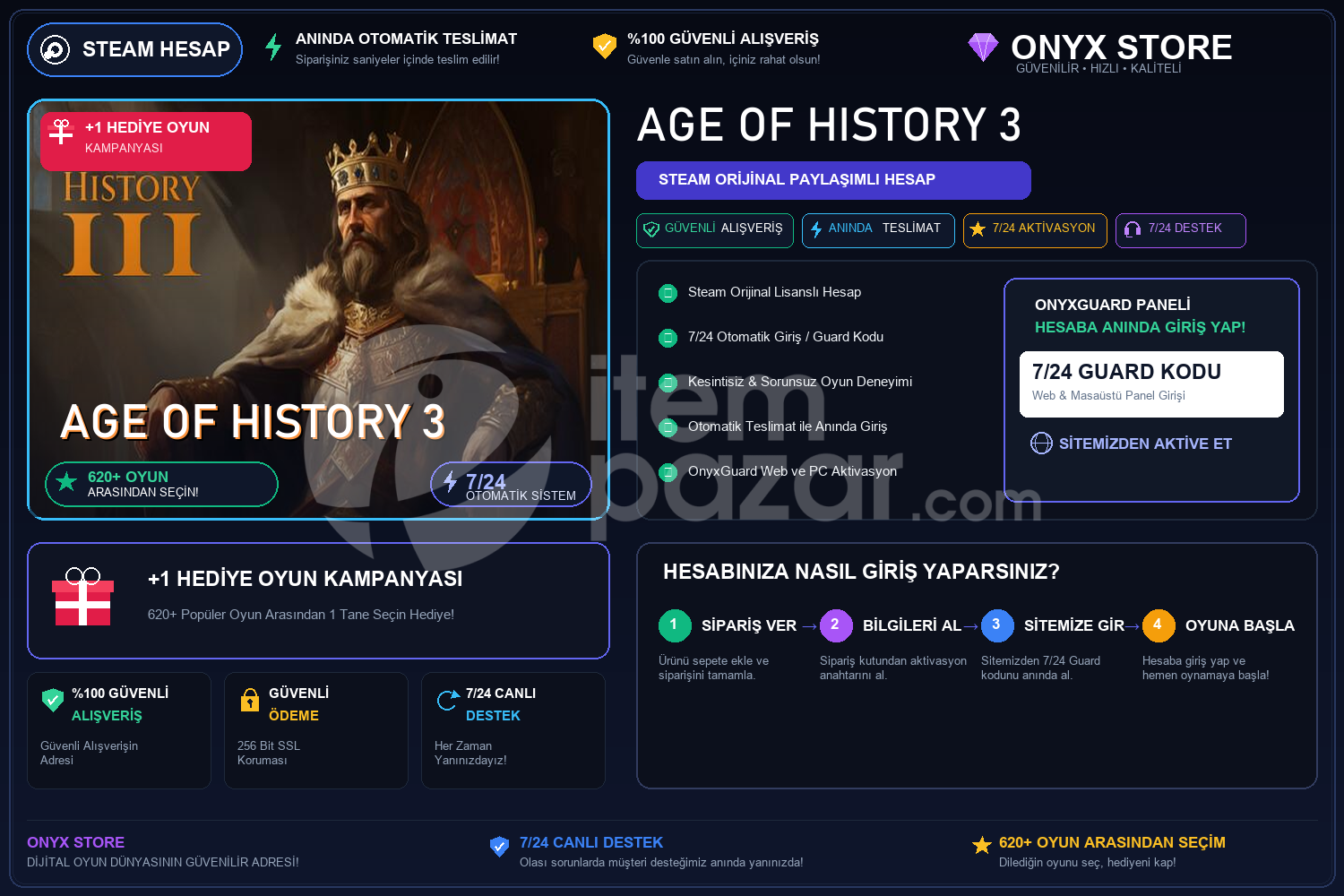
Task: Click the 620+ OYUN green pill badge
Action: click(x=161, y=484)
